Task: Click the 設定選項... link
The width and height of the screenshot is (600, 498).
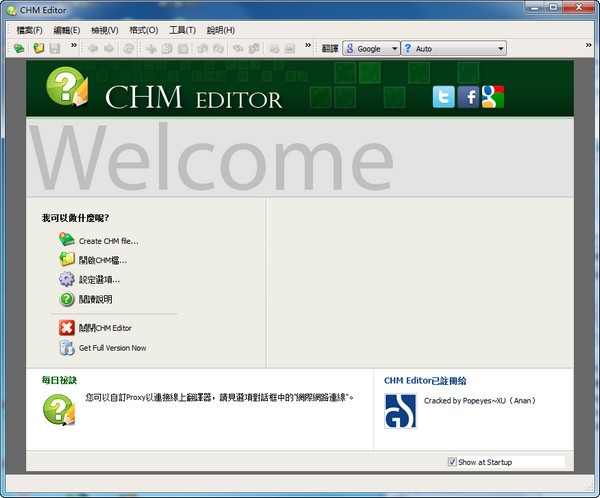Action: pyautogui.click(x=99, y=280)
